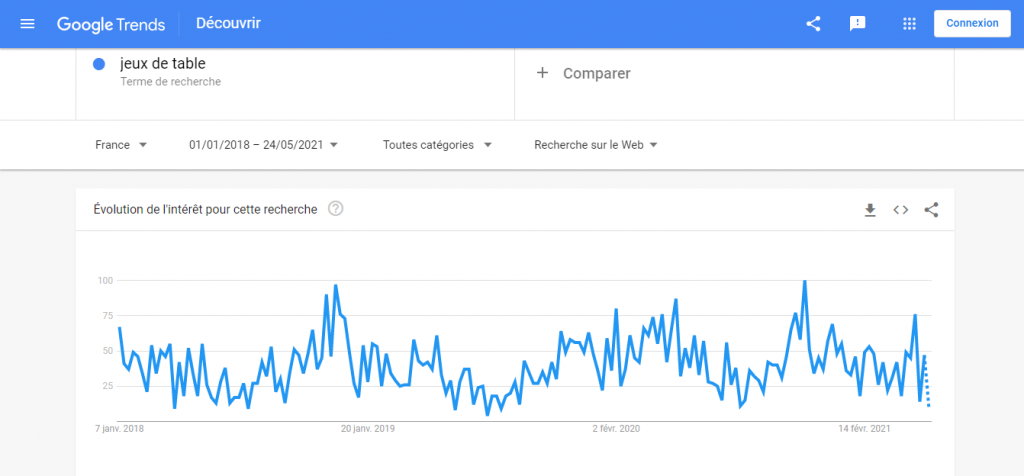Click the Comparer add term field
The height and width of the screenshot is (476, 1024).
(x=596, y=73)
